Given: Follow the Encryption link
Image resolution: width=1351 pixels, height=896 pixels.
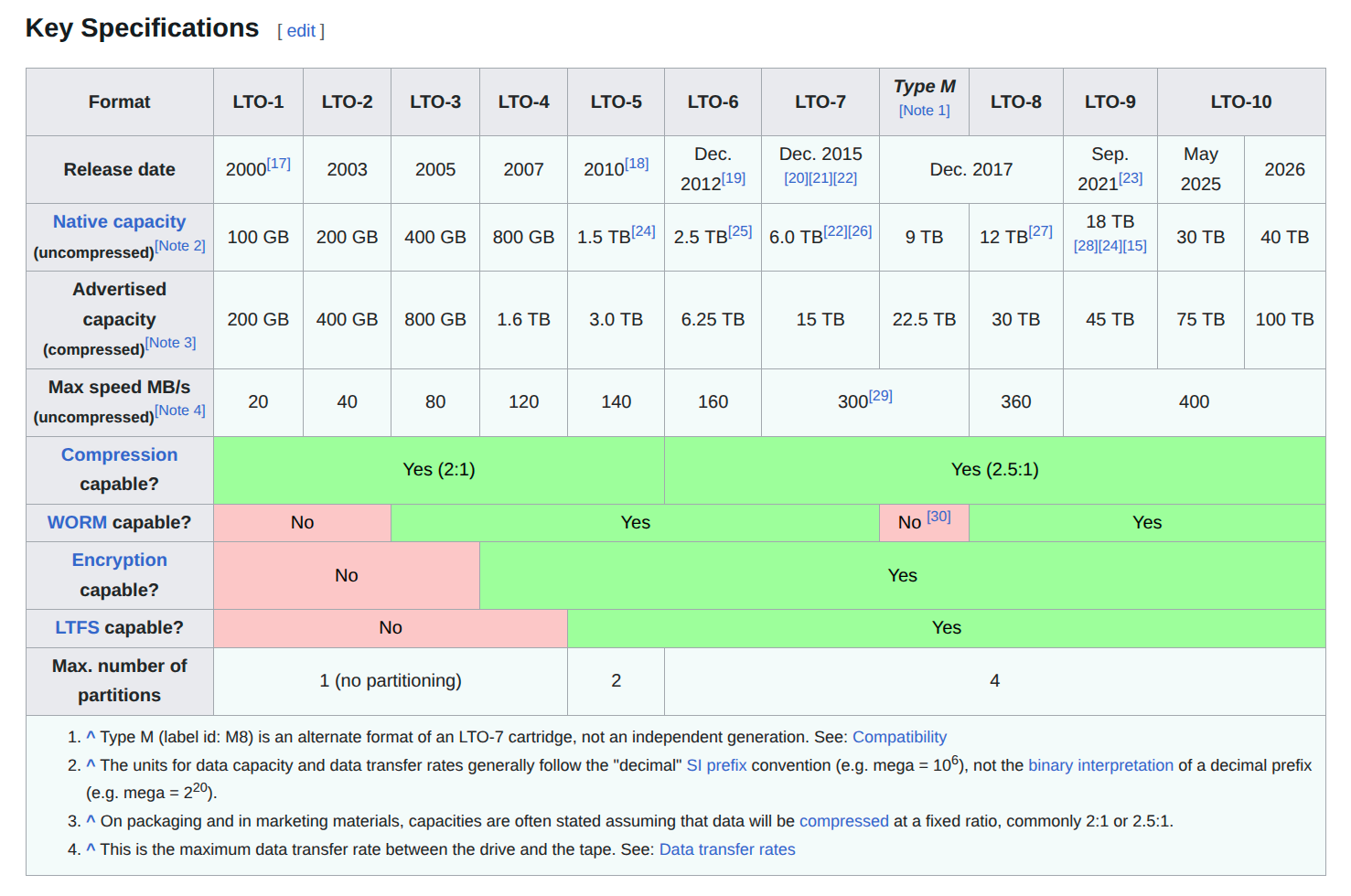Looking at the screenshot, I should pyautogui.click(x=119, y=560).
